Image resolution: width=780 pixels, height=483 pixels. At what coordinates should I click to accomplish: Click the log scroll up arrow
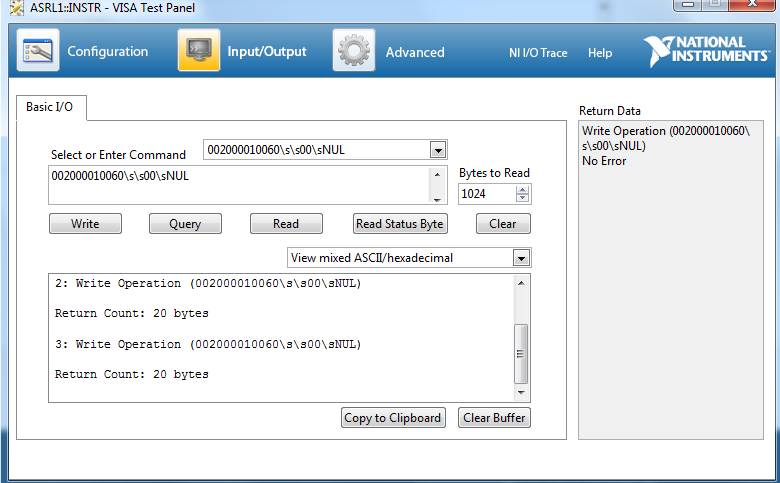[x=521, y=283]
